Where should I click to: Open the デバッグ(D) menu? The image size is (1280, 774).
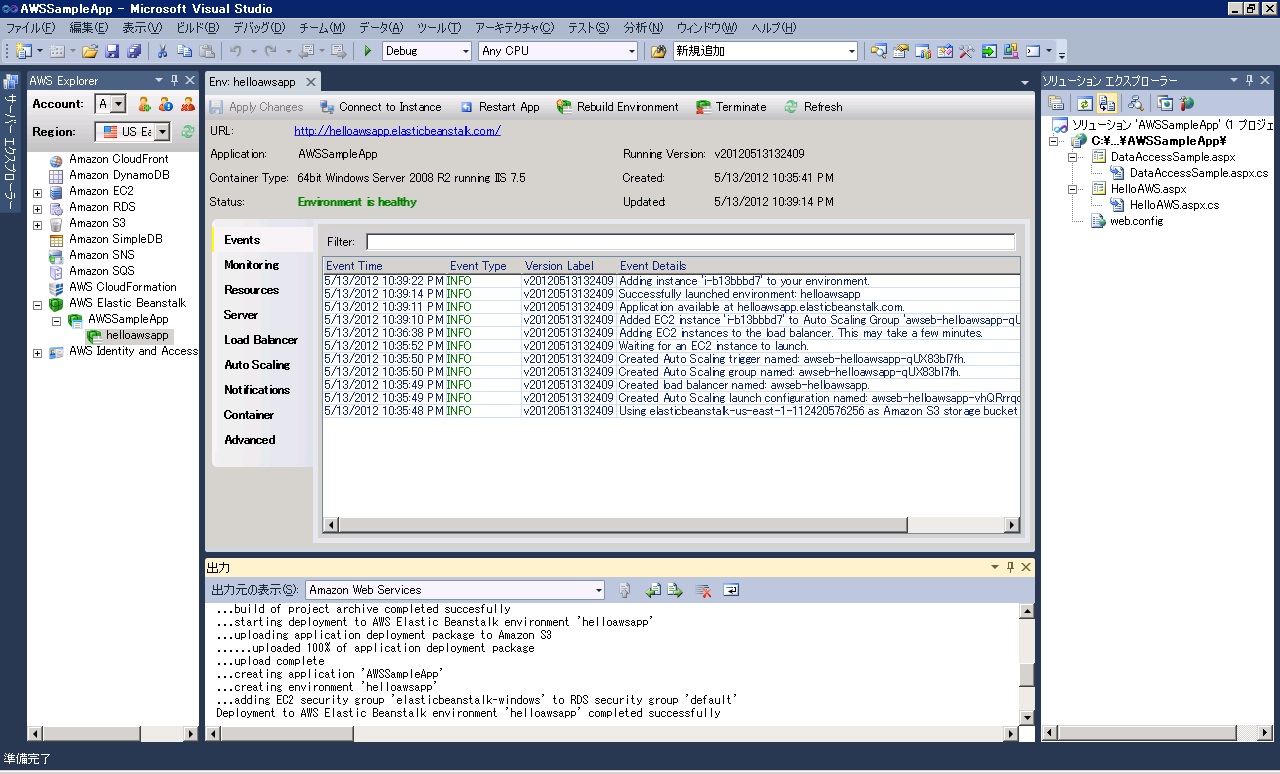click(x=258, y=28)
